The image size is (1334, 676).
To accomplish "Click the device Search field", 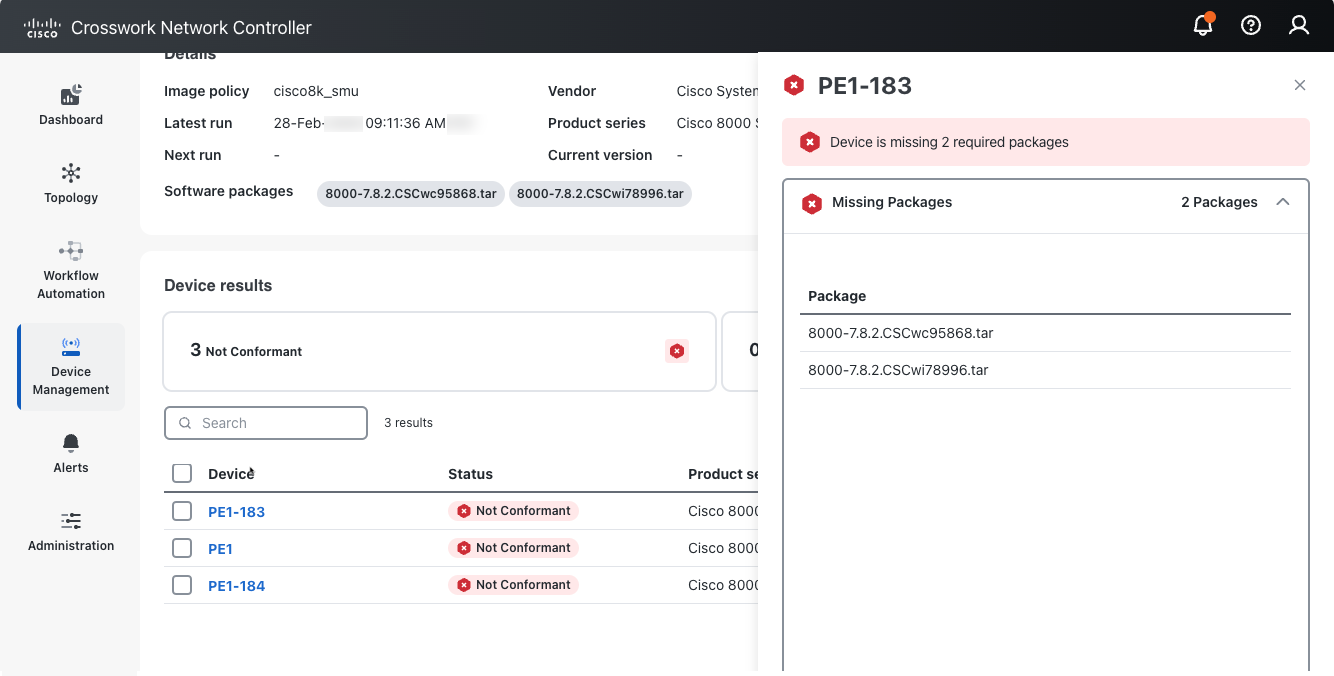I will click(x=266, y=423).
